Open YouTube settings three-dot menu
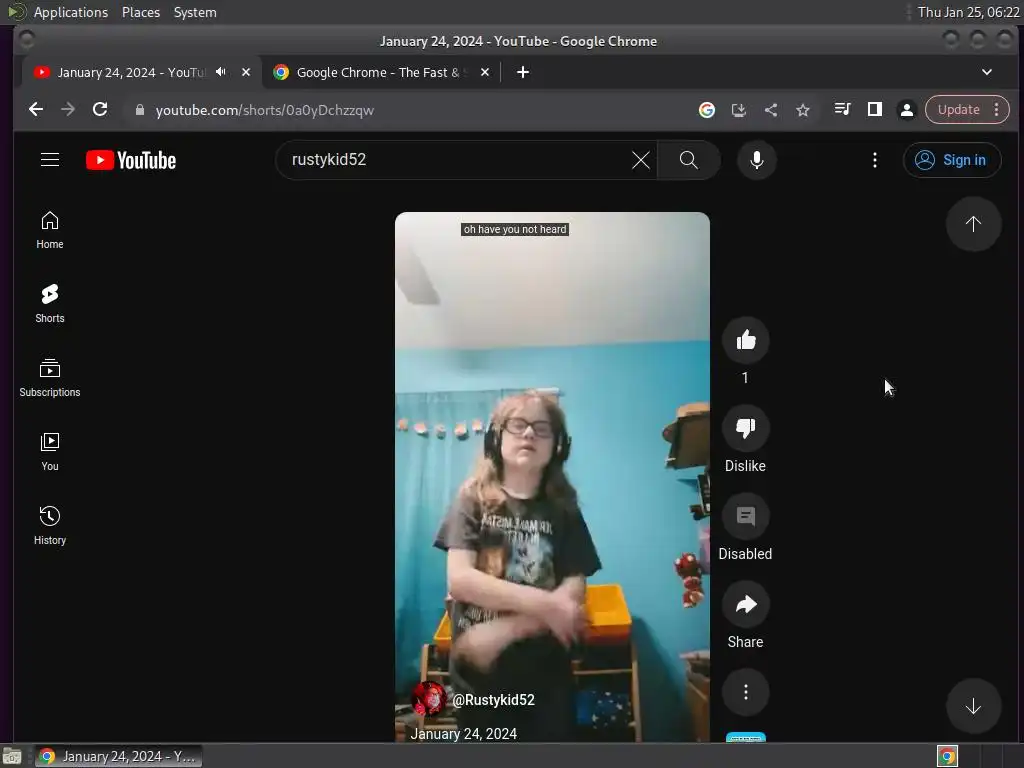The height and width of the screenshot is (768, 1024). coord(874,160)
